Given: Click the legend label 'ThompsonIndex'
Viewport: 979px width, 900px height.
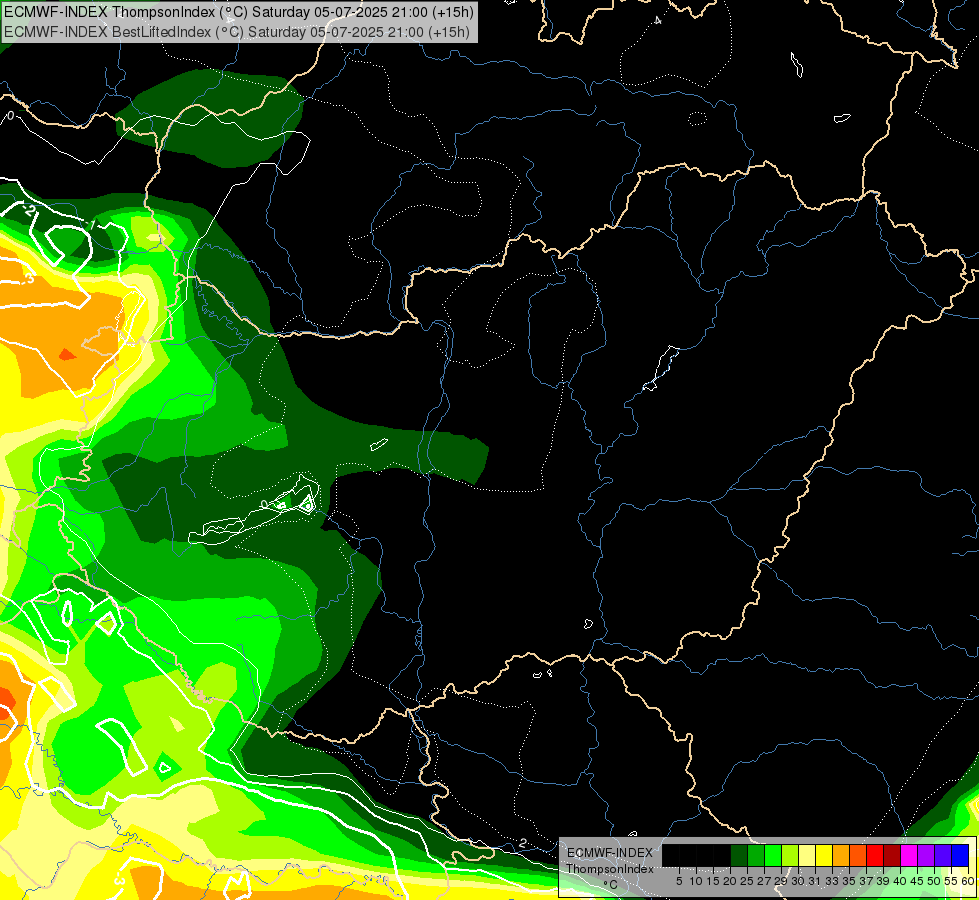Looking at the screenshot, I should (609, 869).
